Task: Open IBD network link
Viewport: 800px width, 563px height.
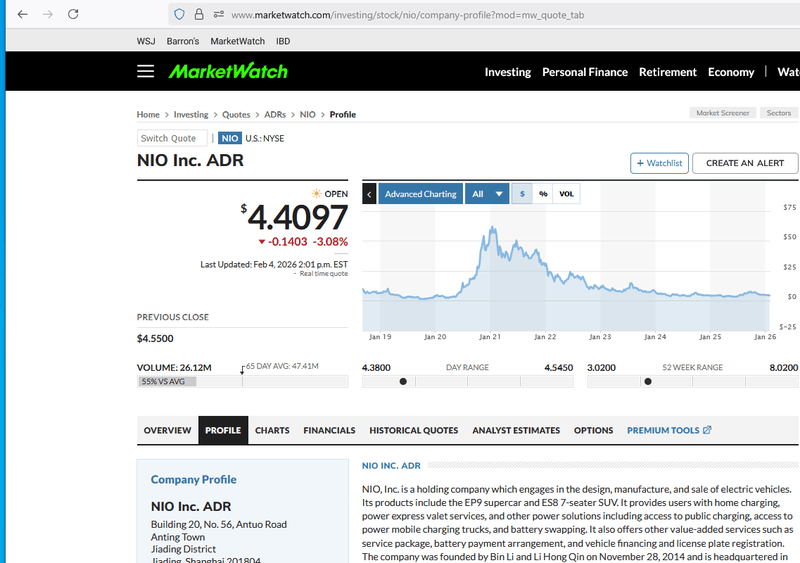Action: [x=283, y=41]
